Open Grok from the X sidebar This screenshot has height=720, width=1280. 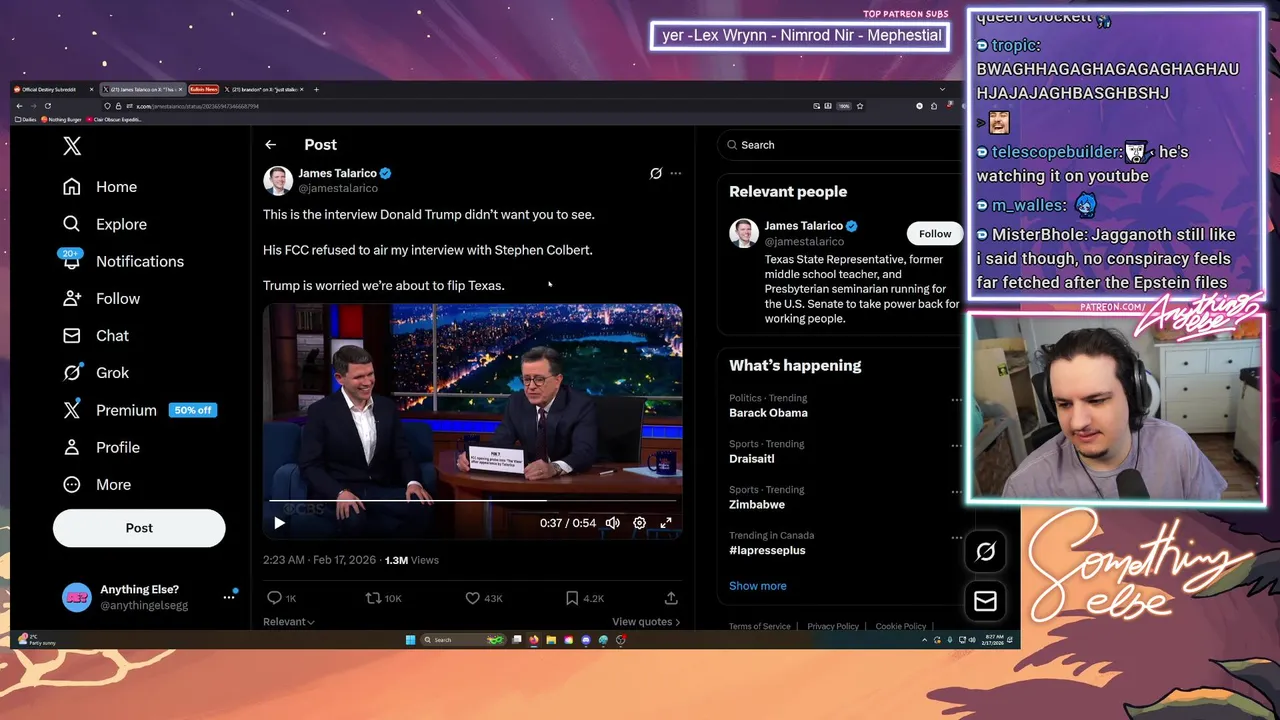[96, 372]
